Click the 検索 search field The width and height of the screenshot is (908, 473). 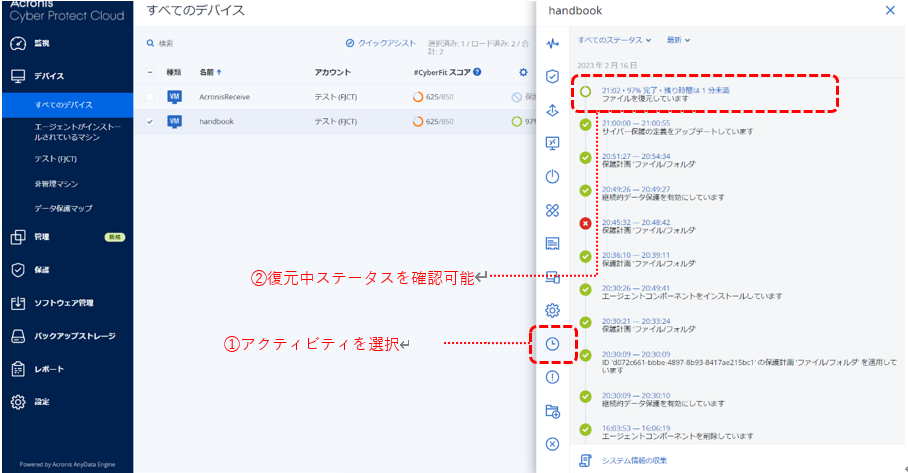tap(200, 44)
